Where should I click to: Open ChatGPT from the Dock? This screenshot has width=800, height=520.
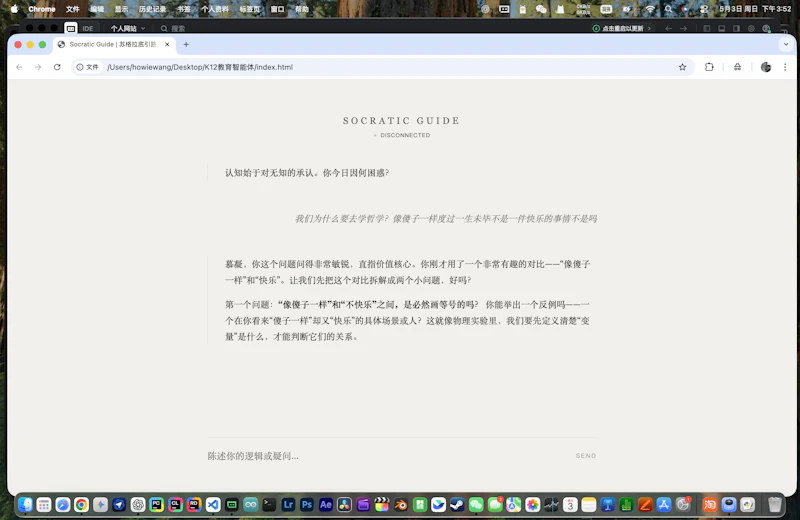tap(138, 505)
